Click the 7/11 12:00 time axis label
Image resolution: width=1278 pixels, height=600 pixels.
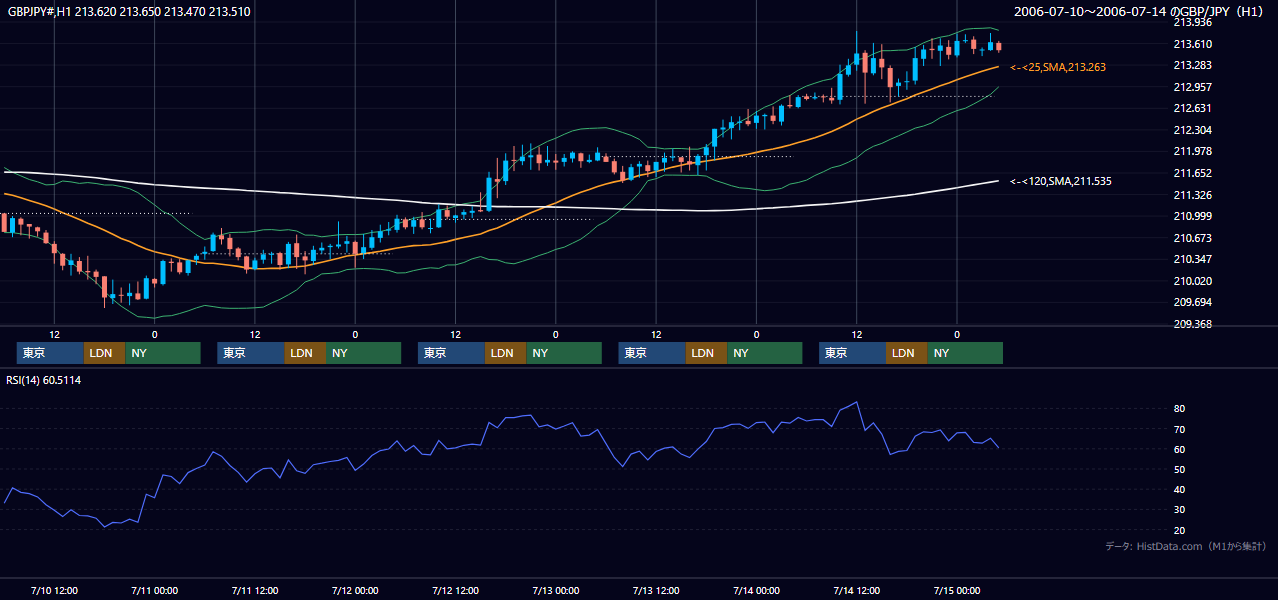(255, 590)
